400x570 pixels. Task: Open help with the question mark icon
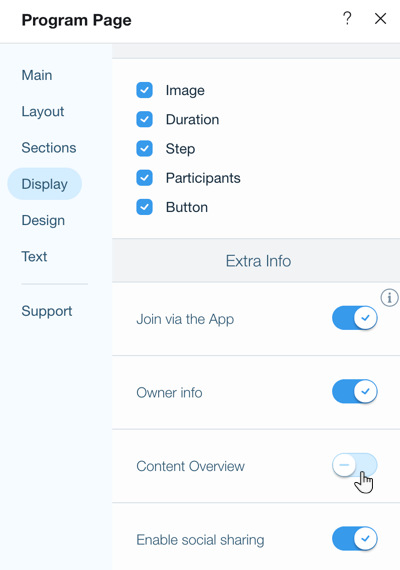(347, 18)
